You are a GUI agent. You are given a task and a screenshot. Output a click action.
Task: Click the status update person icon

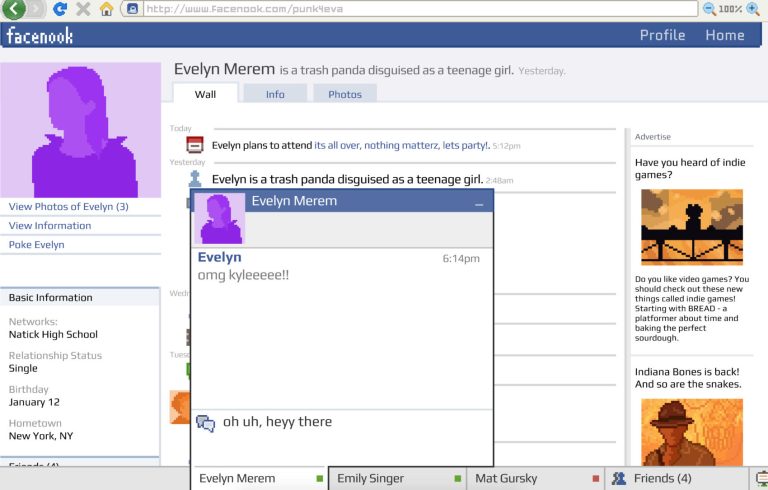click(x=195, y=178)
